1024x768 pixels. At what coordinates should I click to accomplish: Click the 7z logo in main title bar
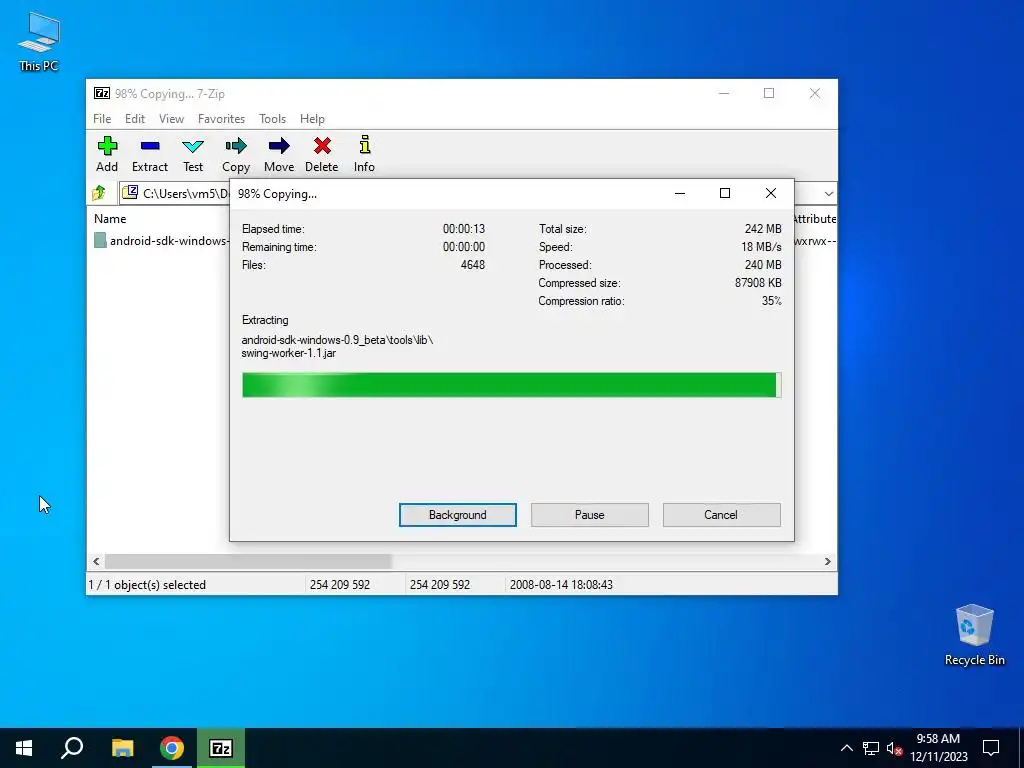click(102, 93)
